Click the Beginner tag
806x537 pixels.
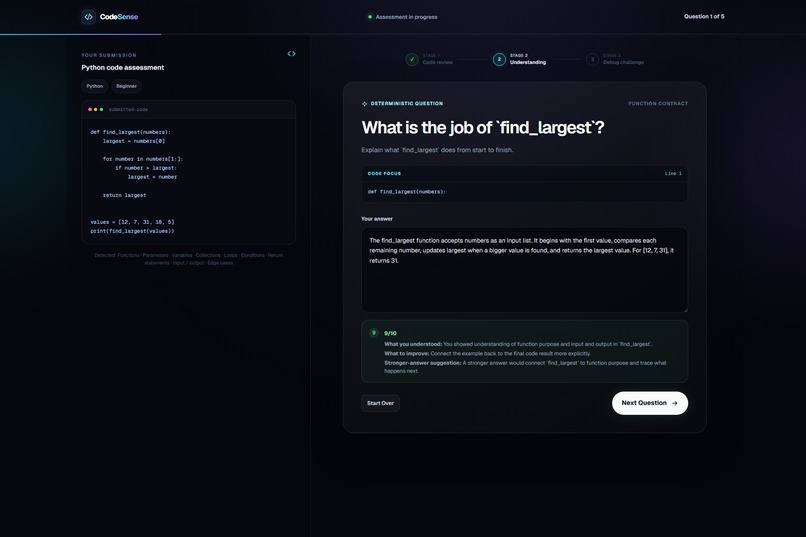[126, 86]
